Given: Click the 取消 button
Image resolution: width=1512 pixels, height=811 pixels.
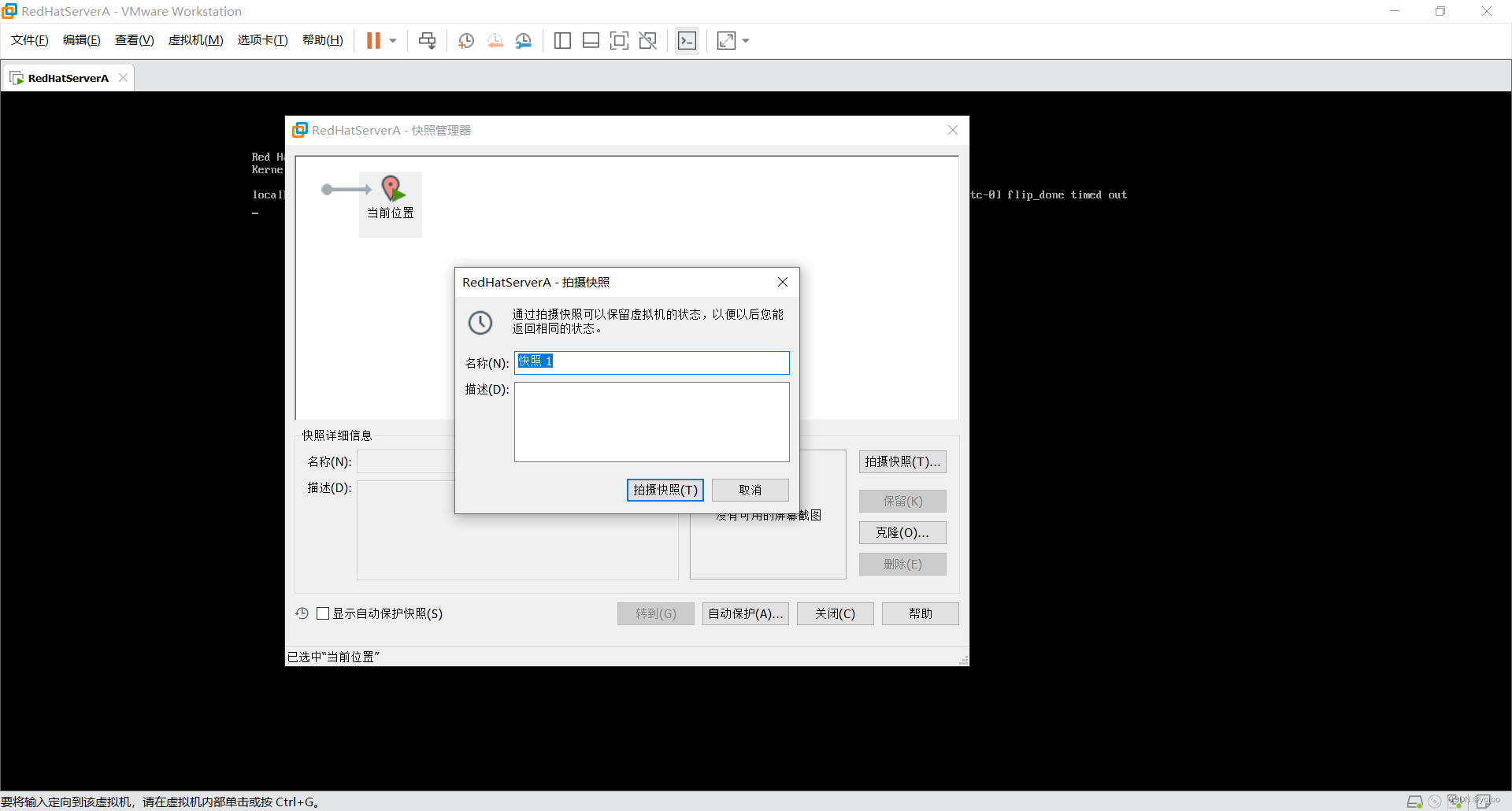Looking at the screenshot, I should click(750, 490).
